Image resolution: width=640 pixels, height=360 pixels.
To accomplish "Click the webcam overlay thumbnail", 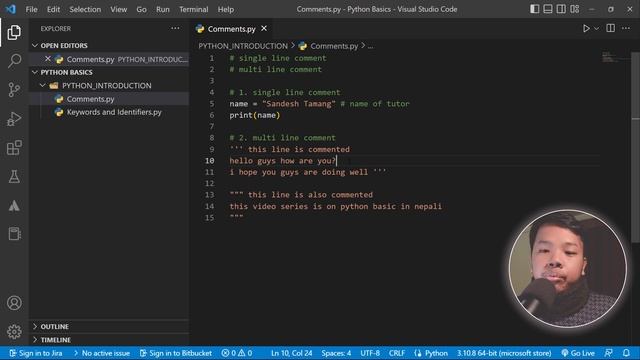I will tap(568, 268).
